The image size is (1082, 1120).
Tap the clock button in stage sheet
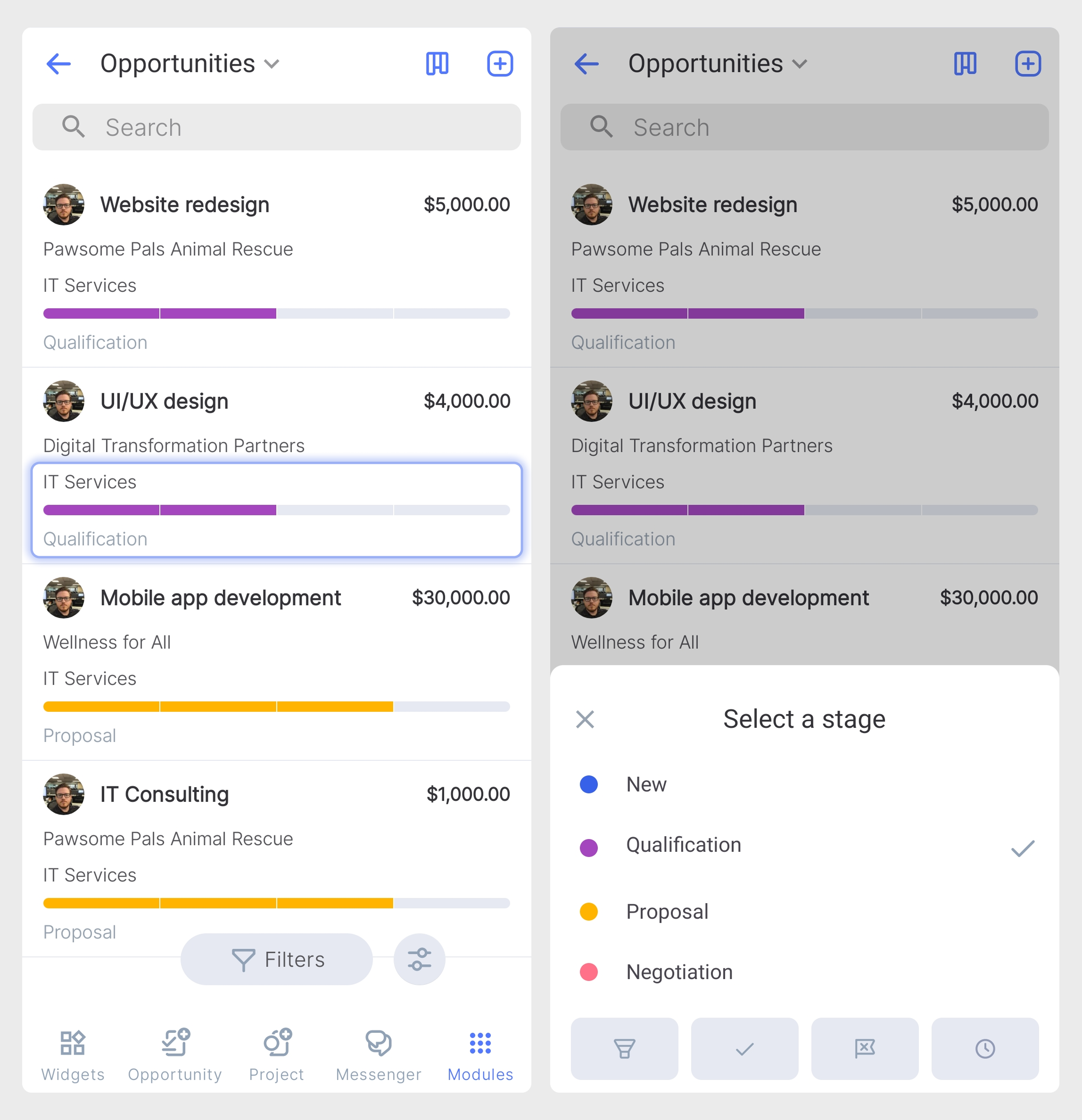(x=985, y=1048)
